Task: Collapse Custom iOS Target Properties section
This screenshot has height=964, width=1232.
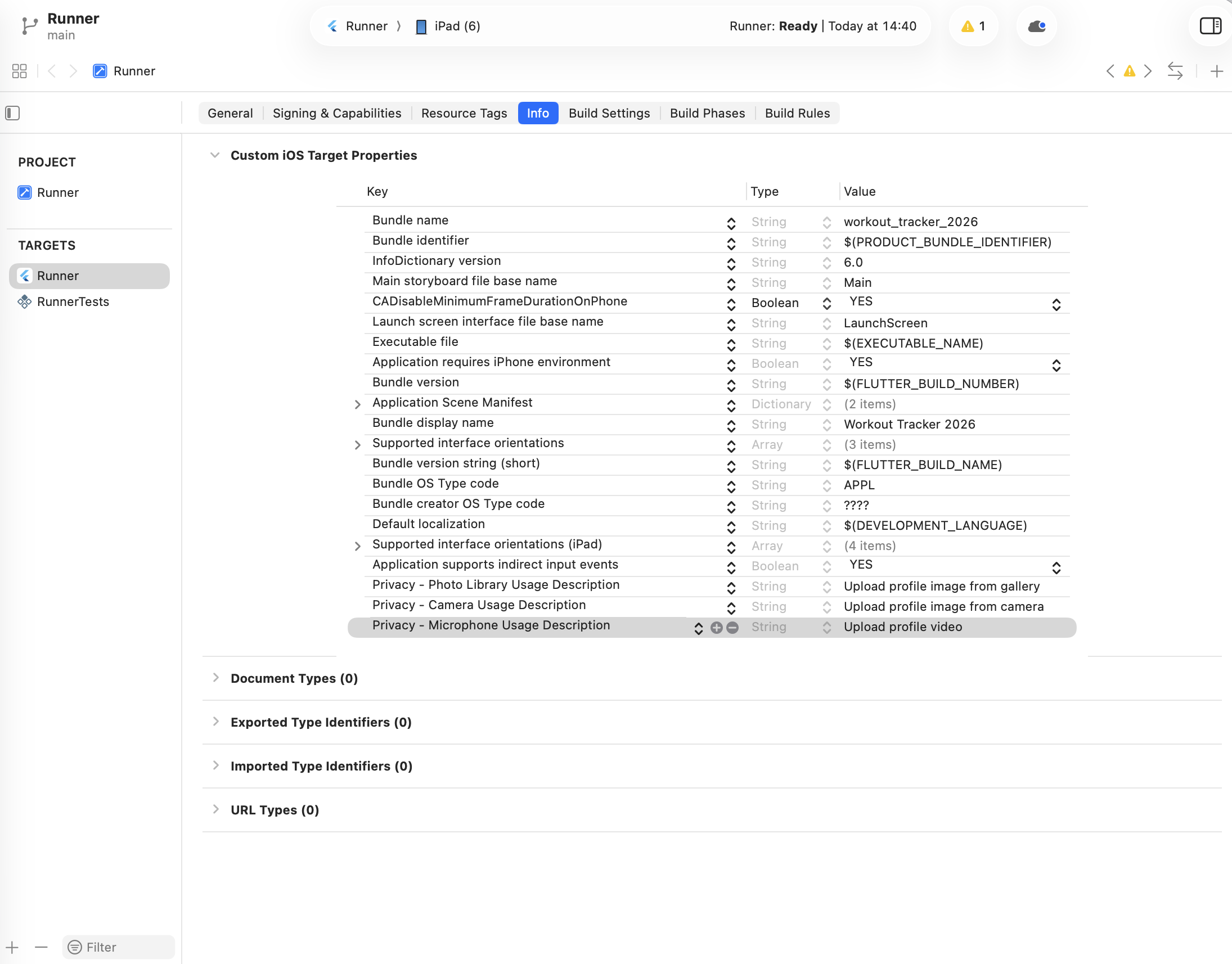Action: coord(214,155)
